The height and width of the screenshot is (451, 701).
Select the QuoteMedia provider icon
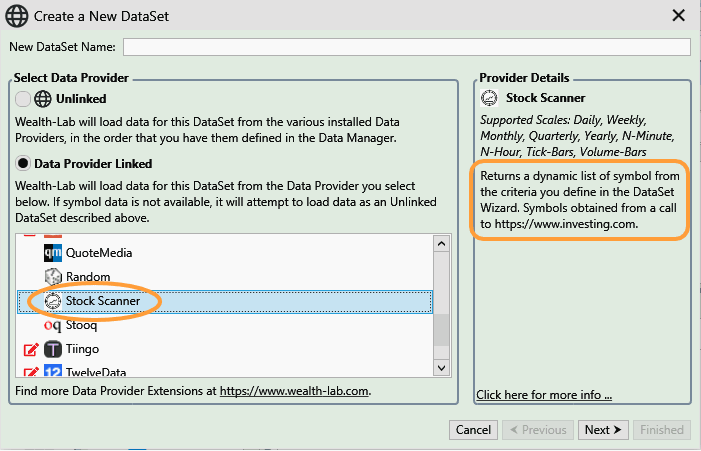(x=53, y=253)
